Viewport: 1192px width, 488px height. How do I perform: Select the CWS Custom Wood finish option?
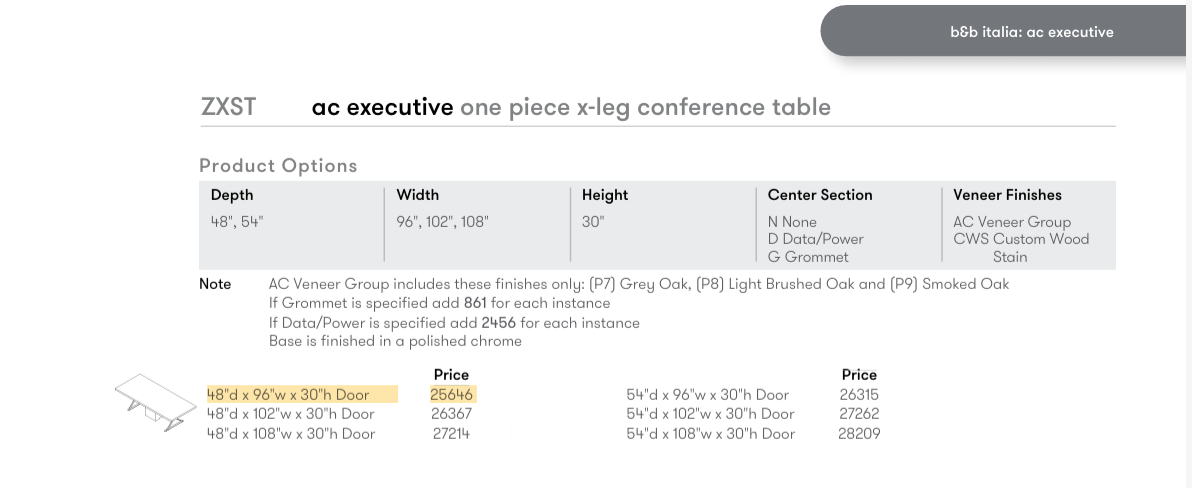1020,239
